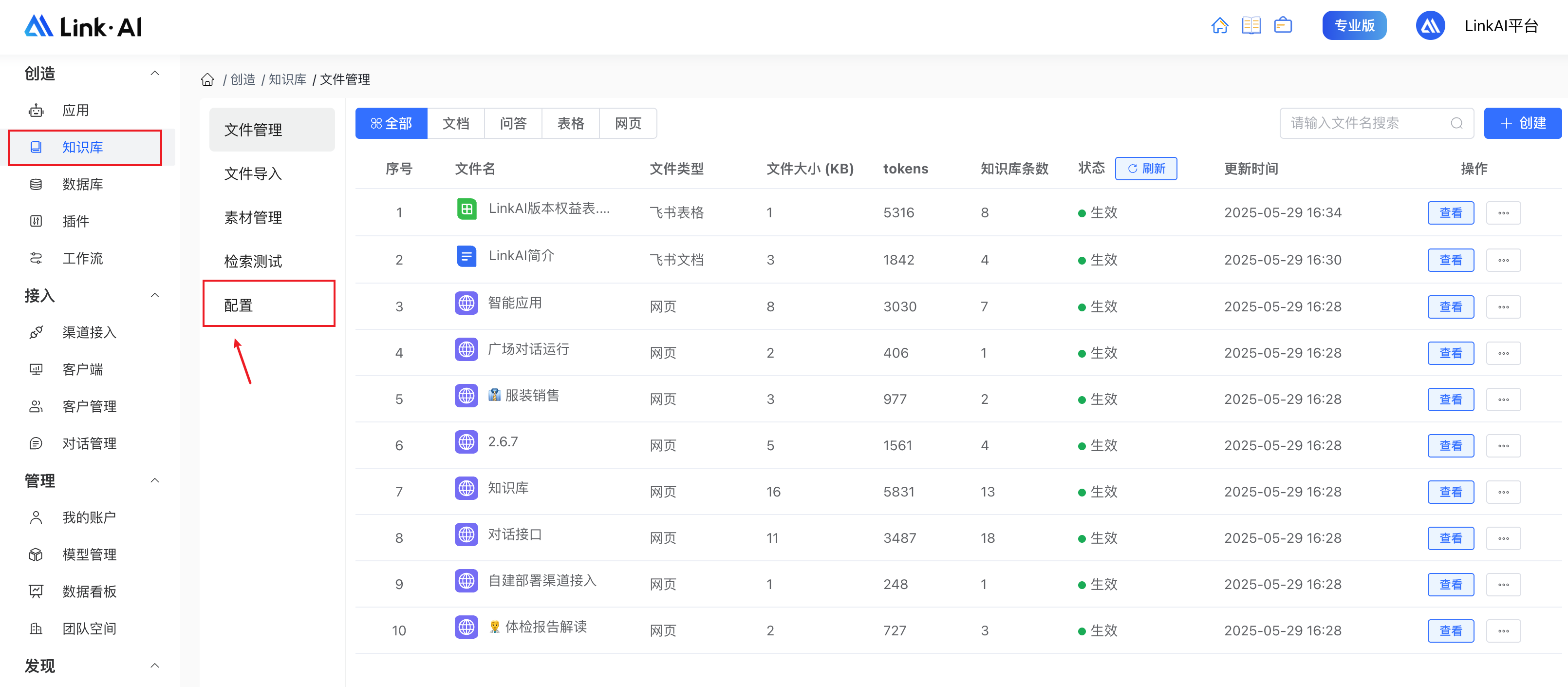1568x687 pixels.
Task: Click the wallet card icon in header
Action: coord(1283,25)
